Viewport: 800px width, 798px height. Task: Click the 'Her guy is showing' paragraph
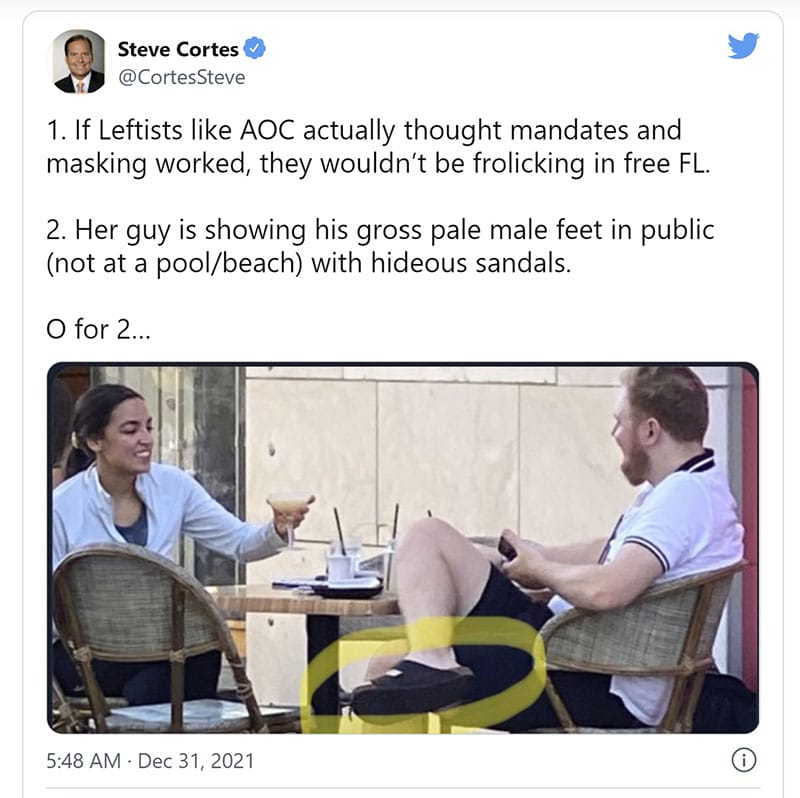[380, 246]
